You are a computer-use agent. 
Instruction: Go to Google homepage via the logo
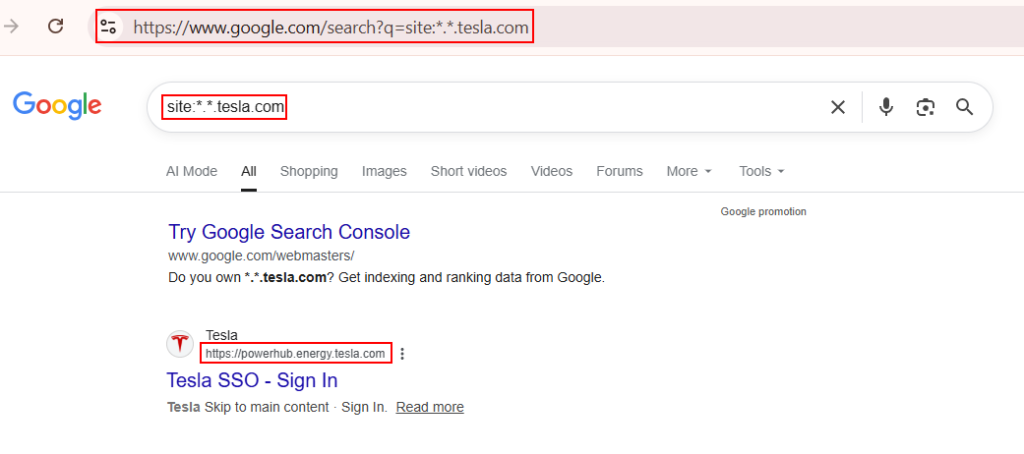tap(57, 105)
